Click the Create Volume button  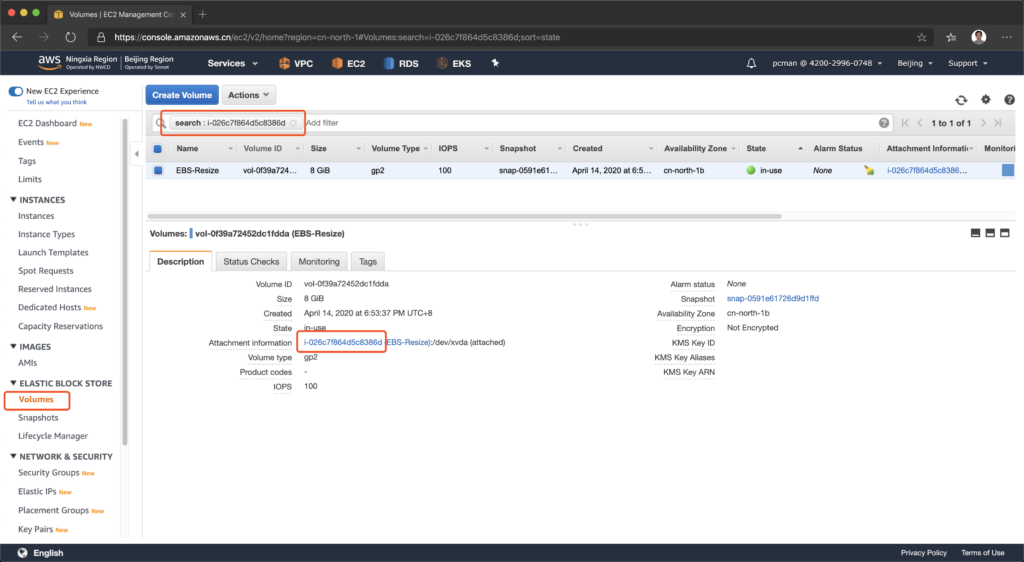[181, 95]
